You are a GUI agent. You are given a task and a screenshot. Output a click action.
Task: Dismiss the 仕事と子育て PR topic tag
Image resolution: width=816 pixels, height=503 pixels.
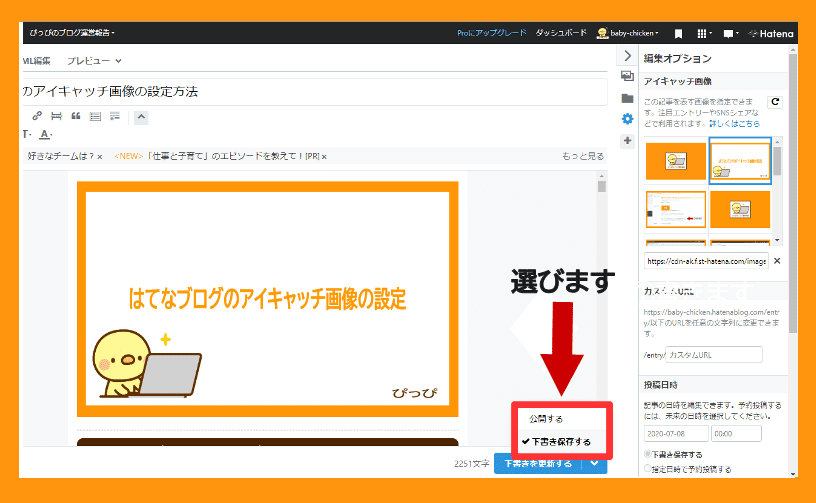tap(324, 157)
